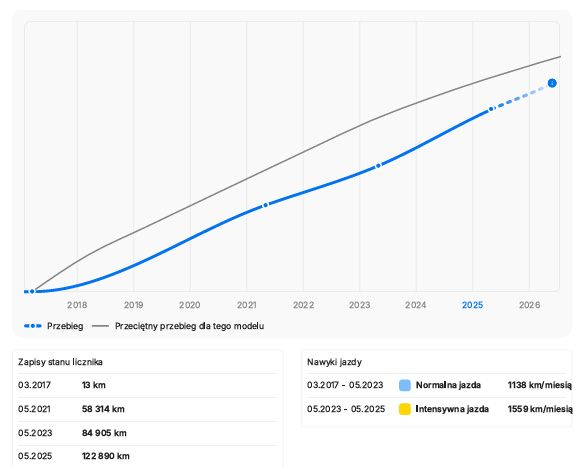
Task: Click the 05.2023 data point on blue line
Action: pos(378,165)
